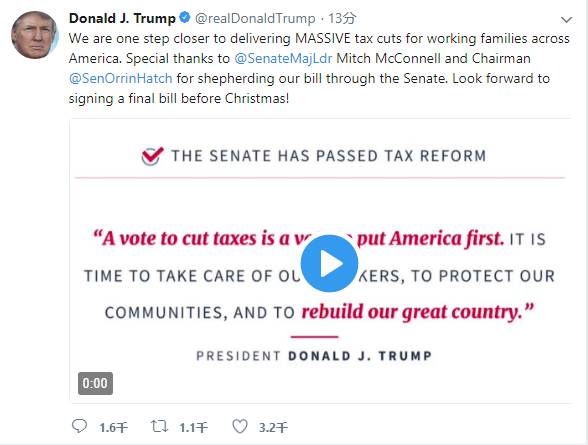588x445 pixels.
Task: Like the tweet with heart icon
Action: click(x=240, y=426)
